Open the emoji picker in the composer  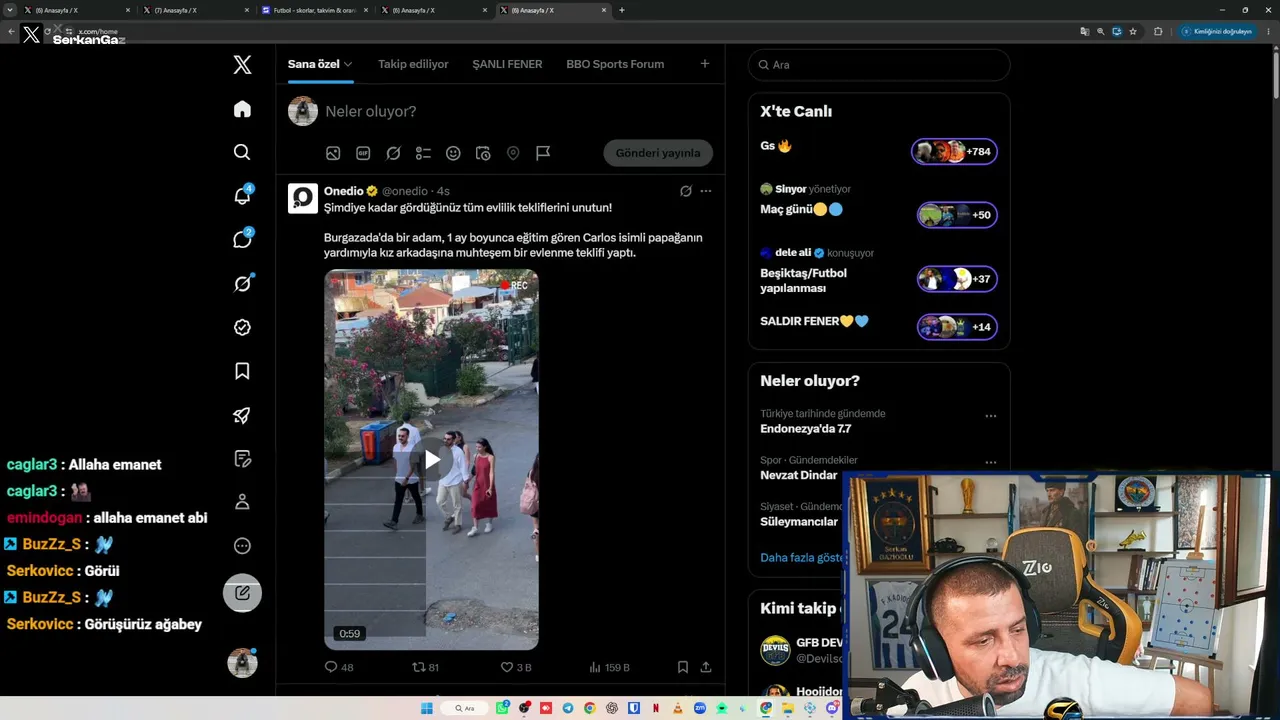(453, 153)
